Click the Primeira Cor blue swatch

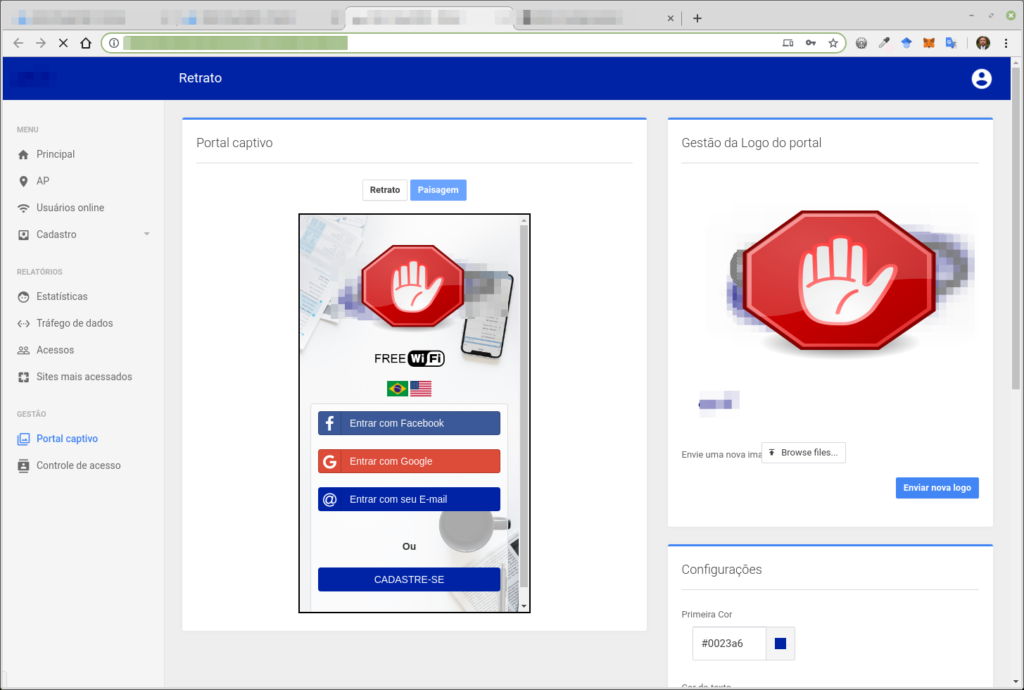point(780,644)
